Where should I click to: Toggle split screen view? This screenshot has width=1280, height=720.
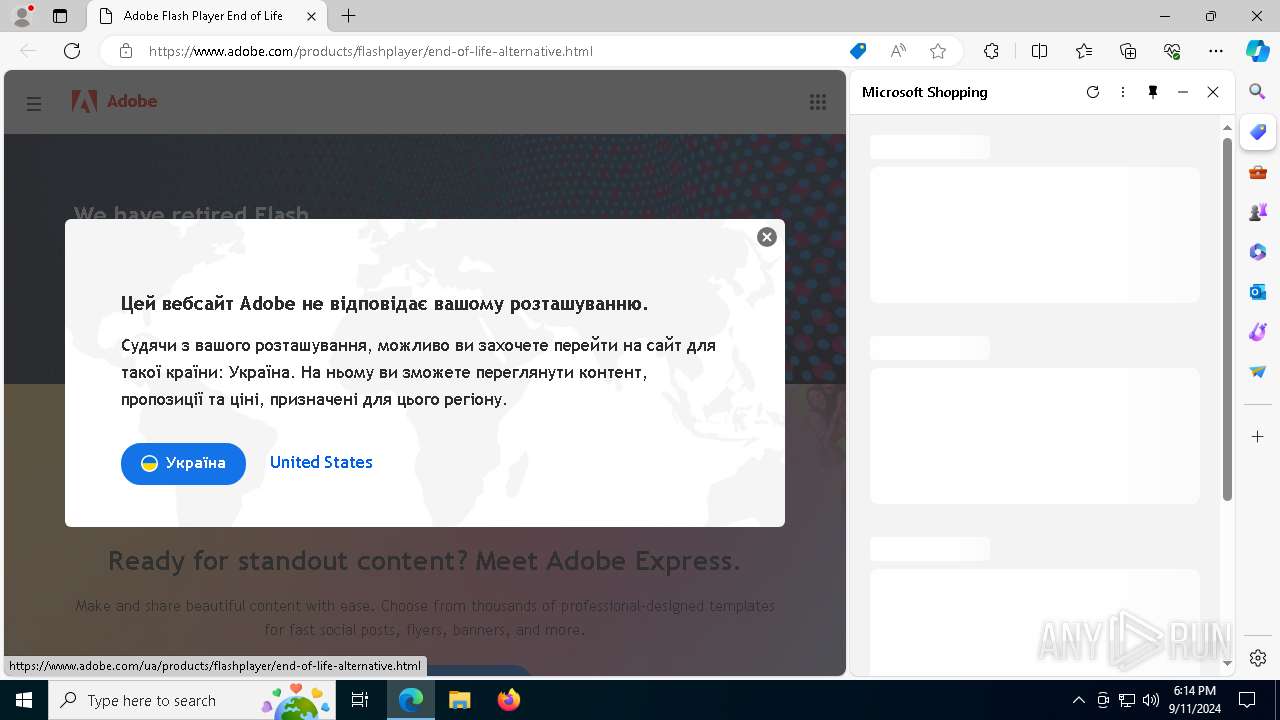click(x=1040, y=51)
